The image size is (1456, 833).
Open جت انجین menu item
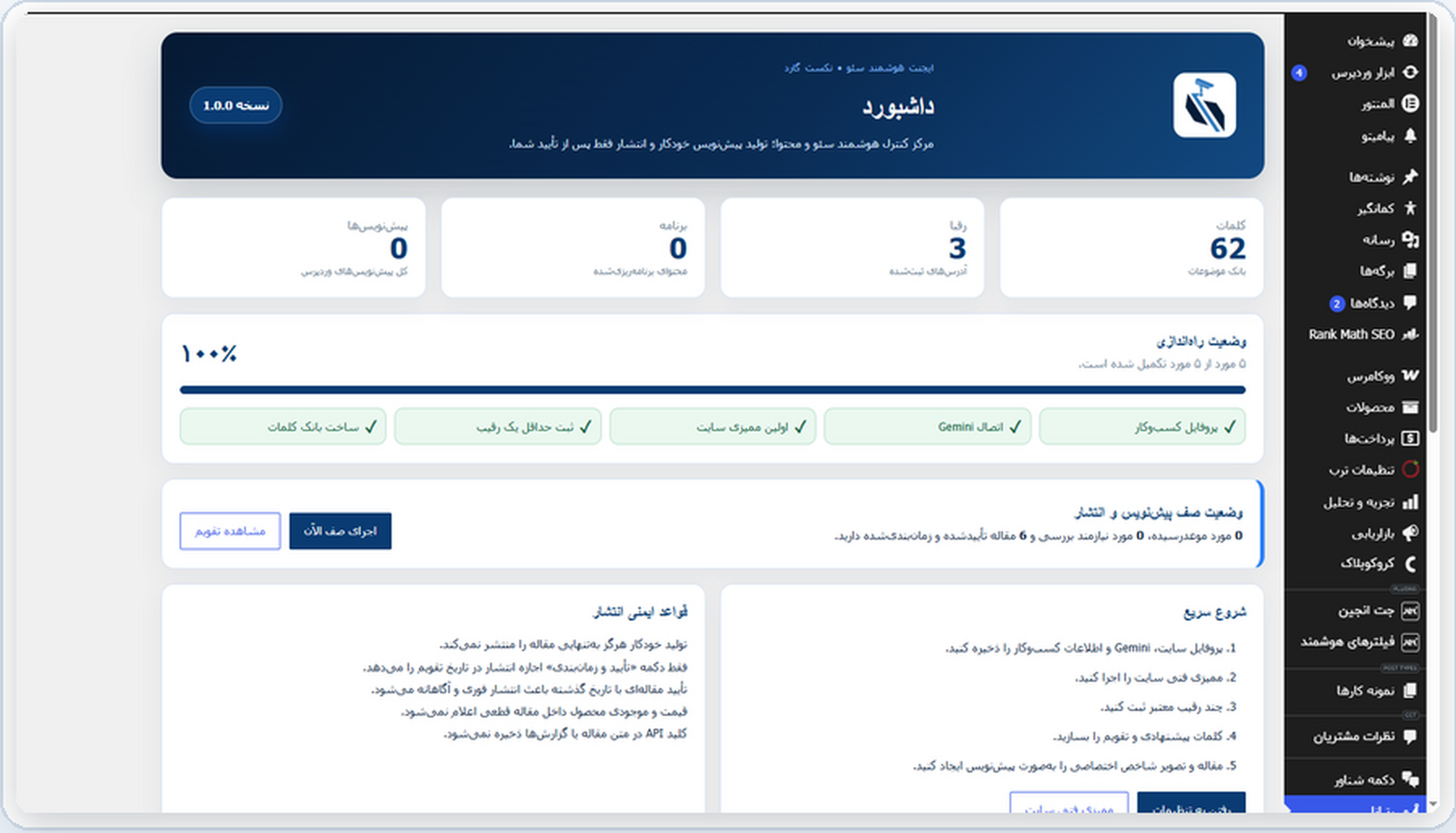coord(1356,611)
